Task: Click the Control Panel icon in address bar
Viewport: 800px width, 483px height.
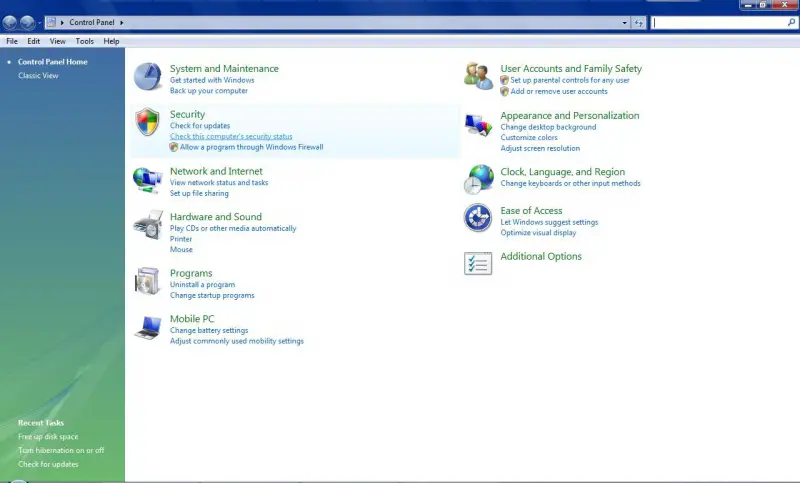Action: click(x=51, y=22)
